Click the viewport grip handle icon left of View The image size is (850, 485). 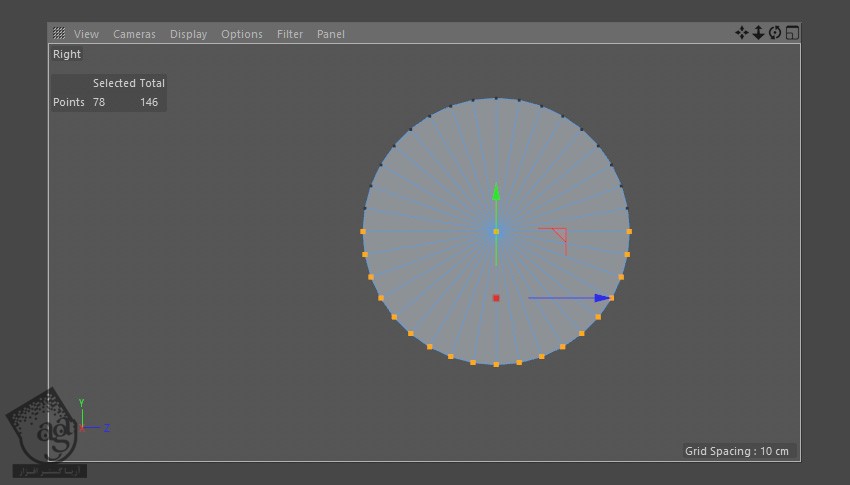tap(59, 34)
